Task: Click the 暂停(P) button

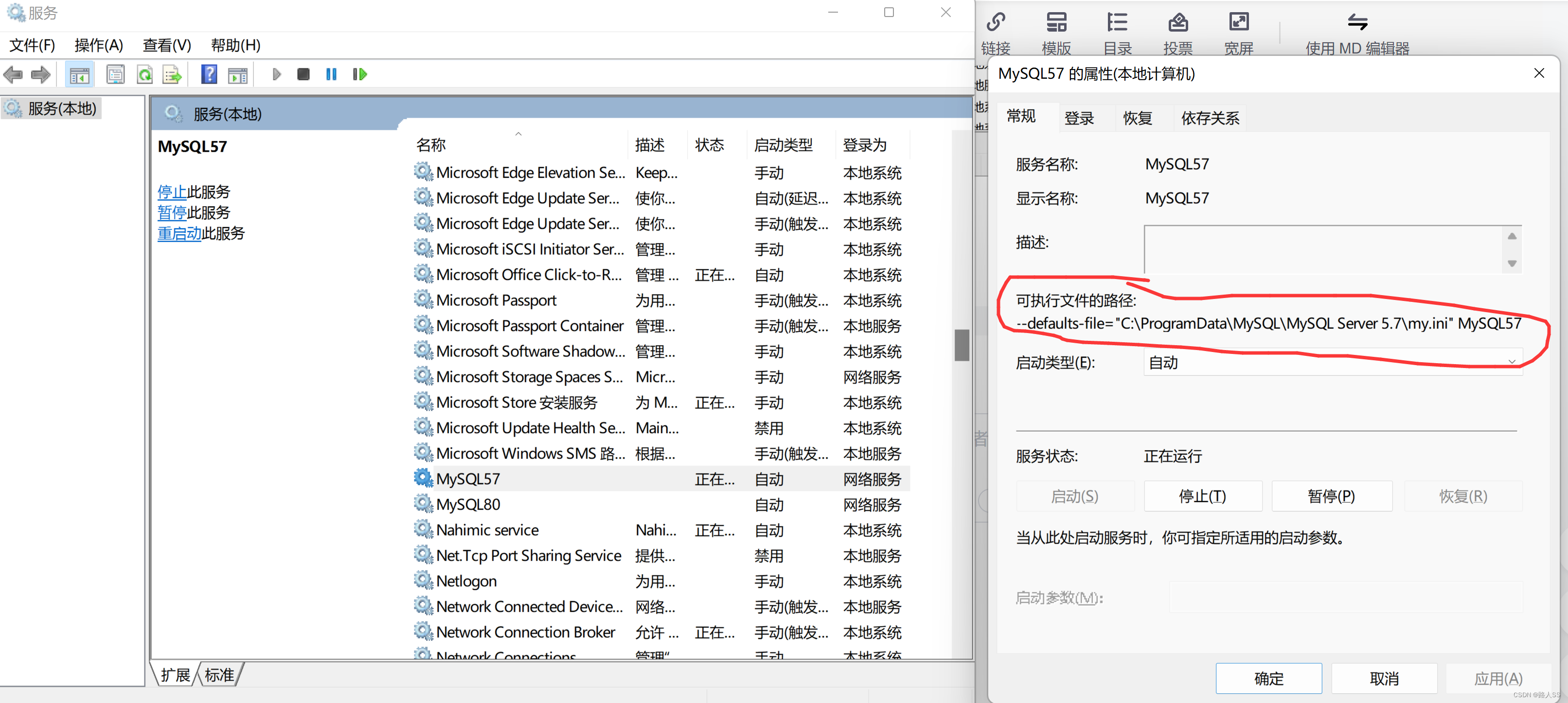Action: click(x=1332, y=496)
